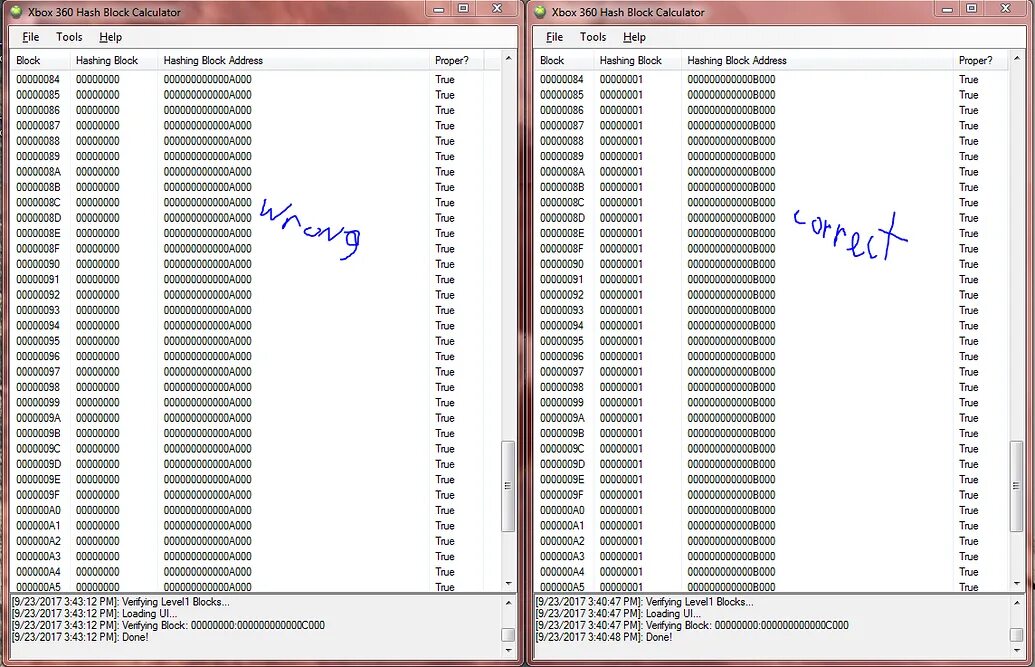The image size is (1035, 667).
Task: Click True value for block 00000088 in left window
Action: click(x=445, y=141)
